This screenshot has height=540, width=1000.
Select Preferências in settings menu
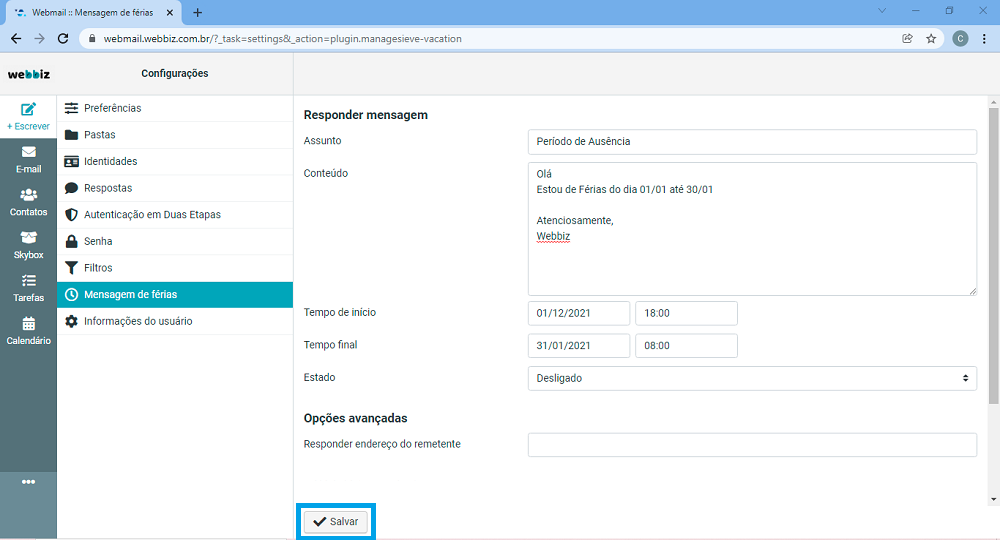[x=112, y=108]
